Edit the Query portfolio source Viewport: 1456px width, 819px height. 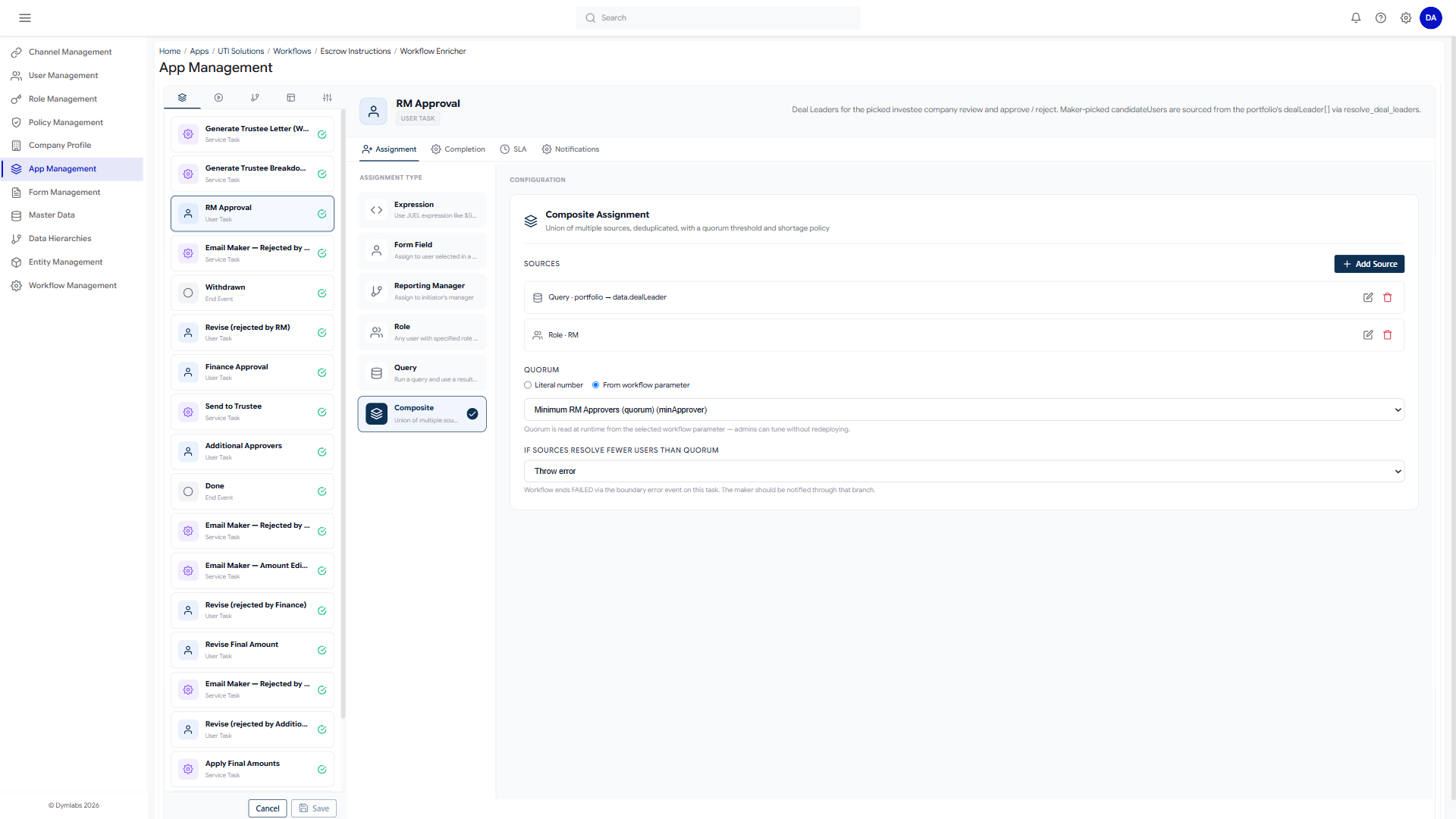pyautogui.click(x=1368, y=297)
